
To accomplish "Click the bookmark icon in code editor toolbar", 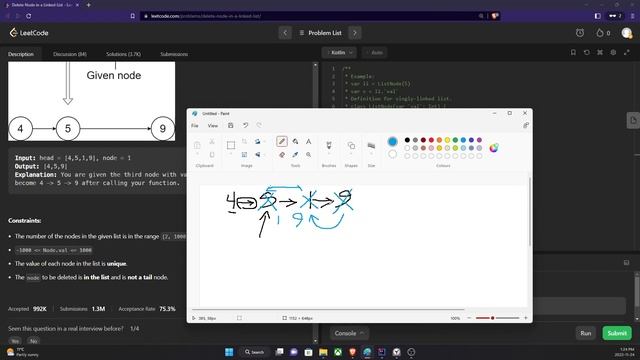I will [x=573, y=53].
